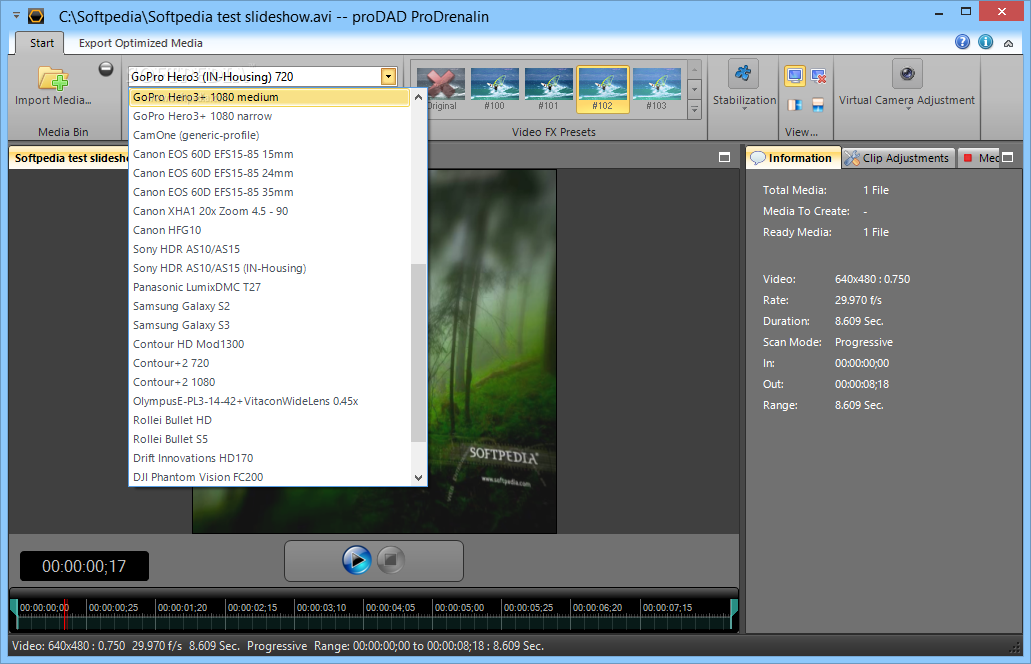Screen dimensions: 1031x664
Task: Select the split-screen compare view icon
Action: [795, 105]
